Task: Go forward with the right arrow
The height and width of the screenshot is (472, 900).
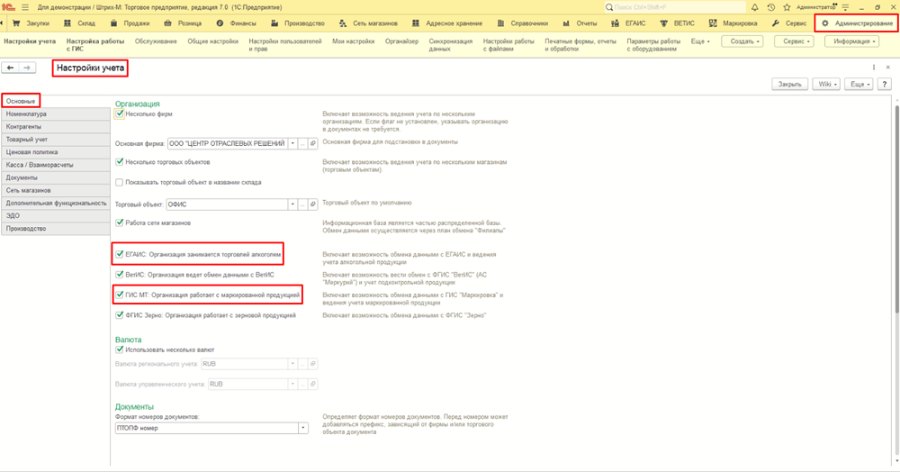Action: (27, 68)
